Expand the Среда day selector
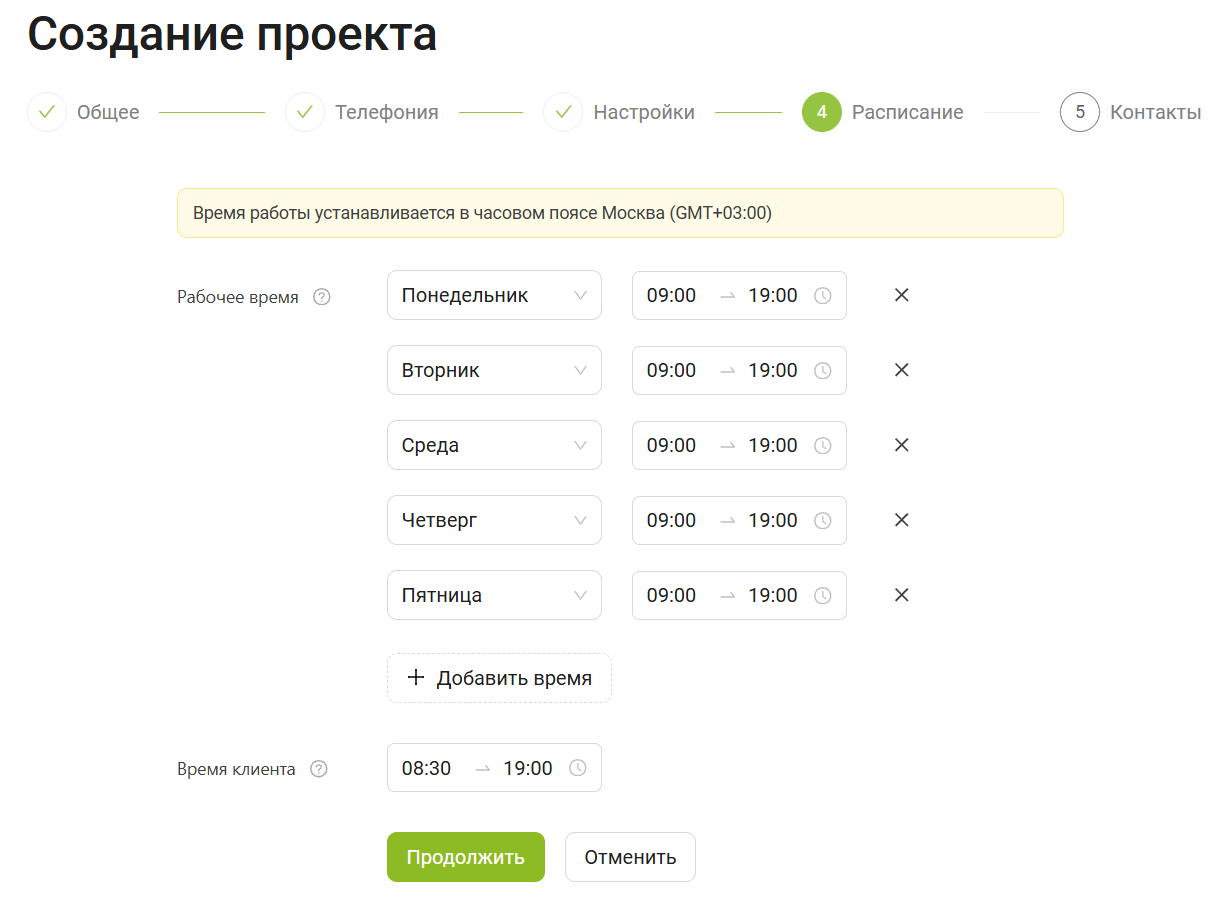Image resolution: width=1219 pixels, height=897 pixels. tap(494, 445)
